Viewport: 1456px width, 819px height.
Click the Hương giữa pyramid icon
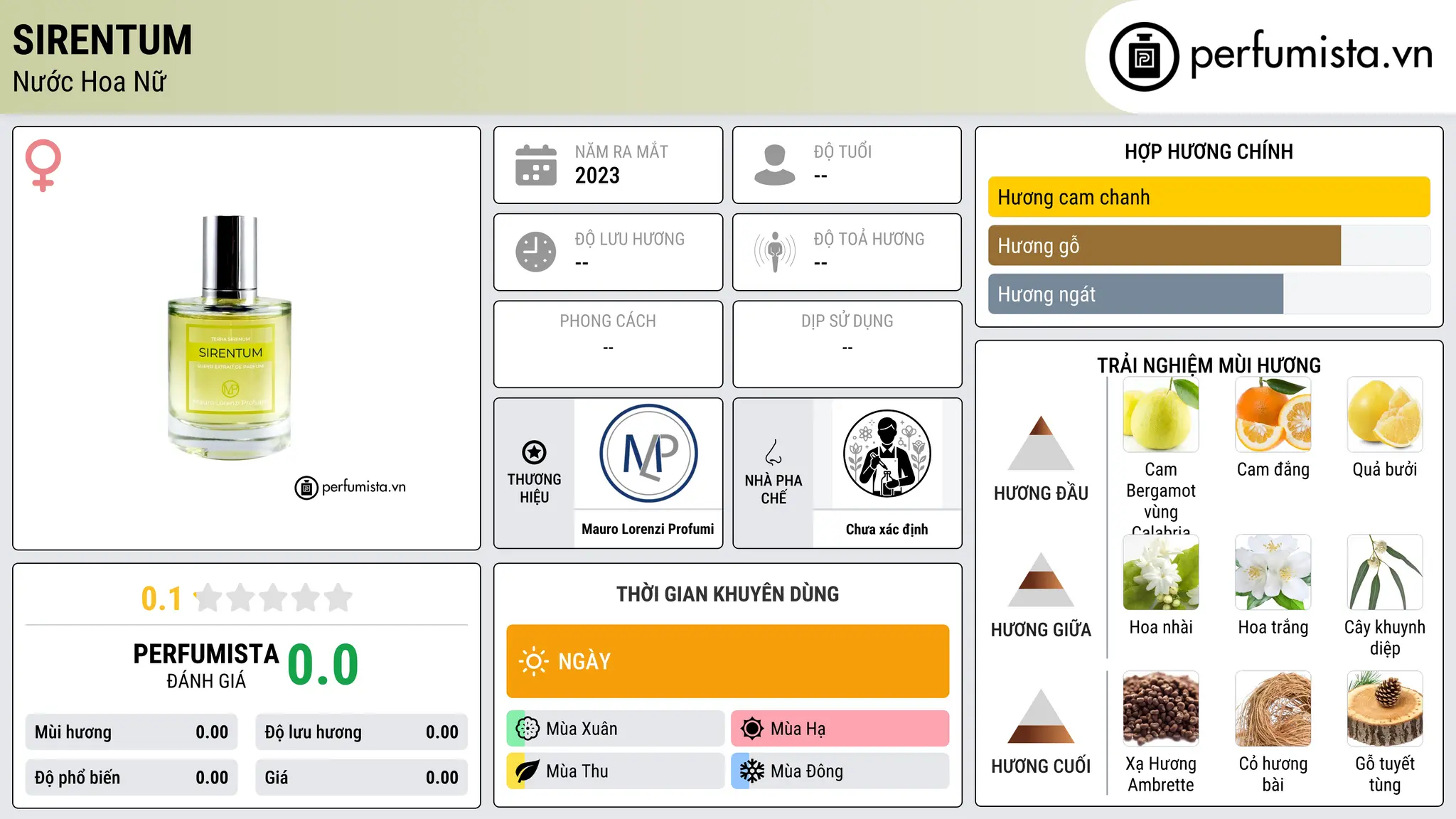tap(1041, 579)
